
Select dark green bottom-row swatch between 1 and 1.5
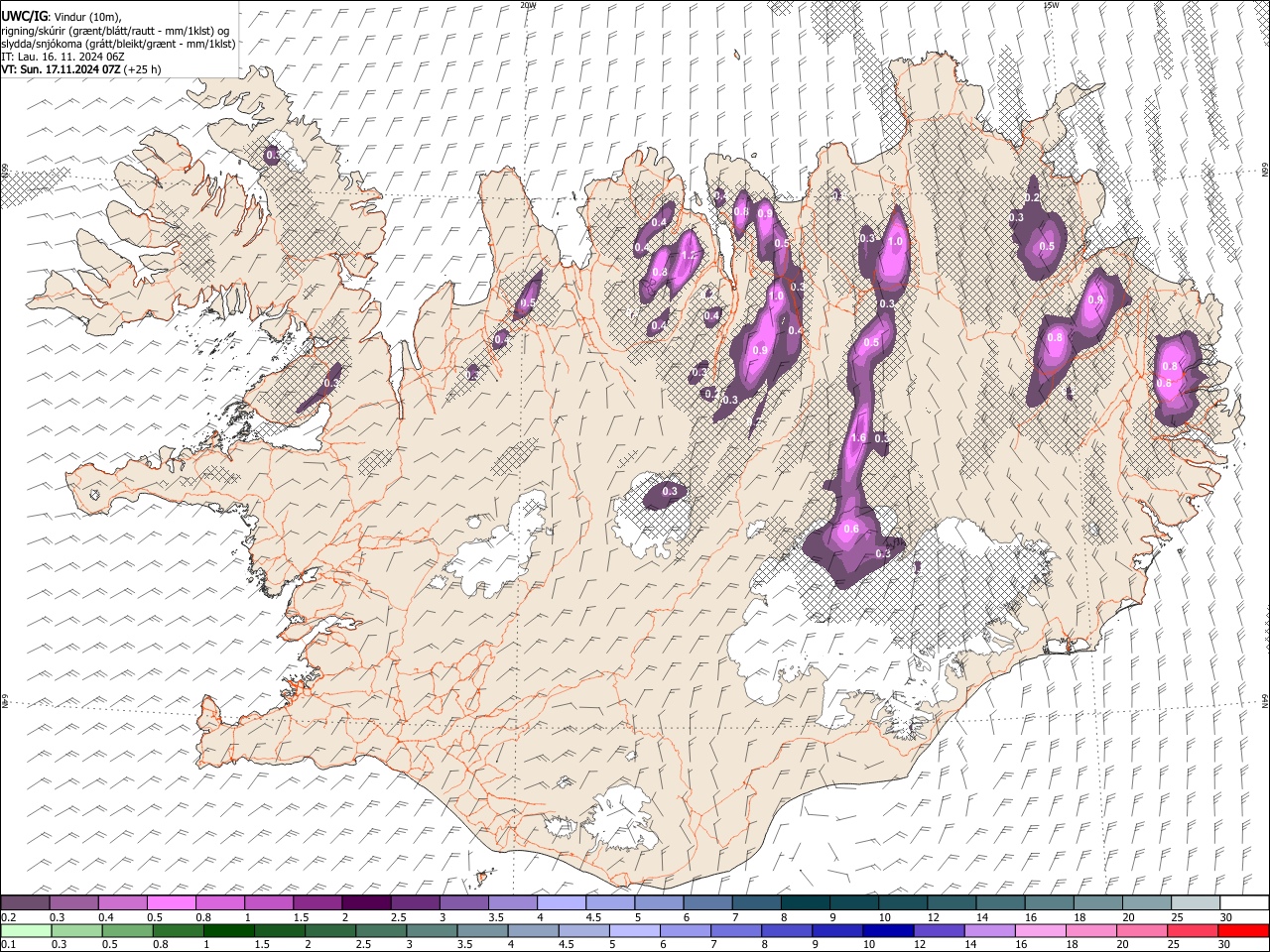(228, 930)
